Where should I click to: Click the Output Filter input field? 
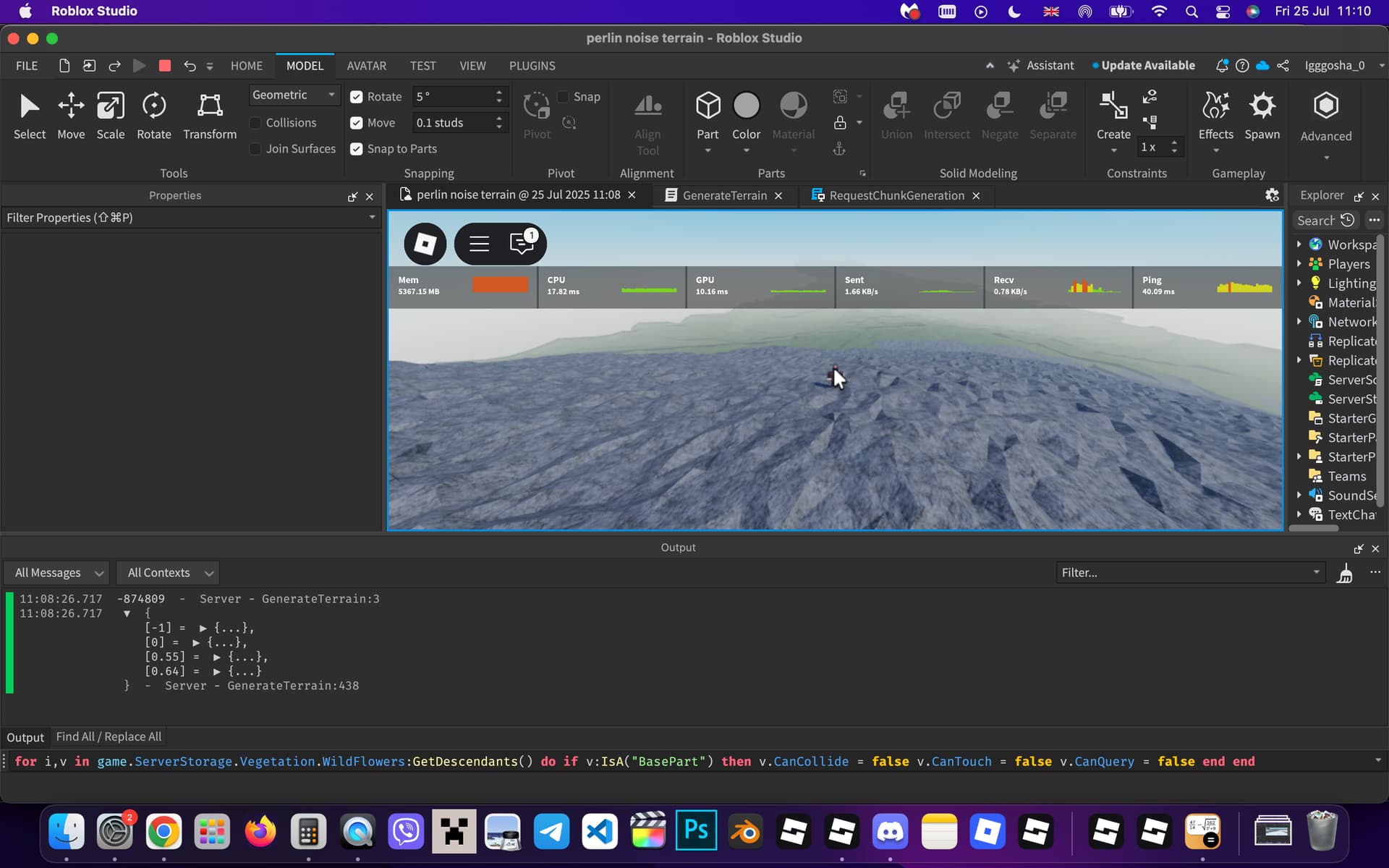(x=1190, y=573)
